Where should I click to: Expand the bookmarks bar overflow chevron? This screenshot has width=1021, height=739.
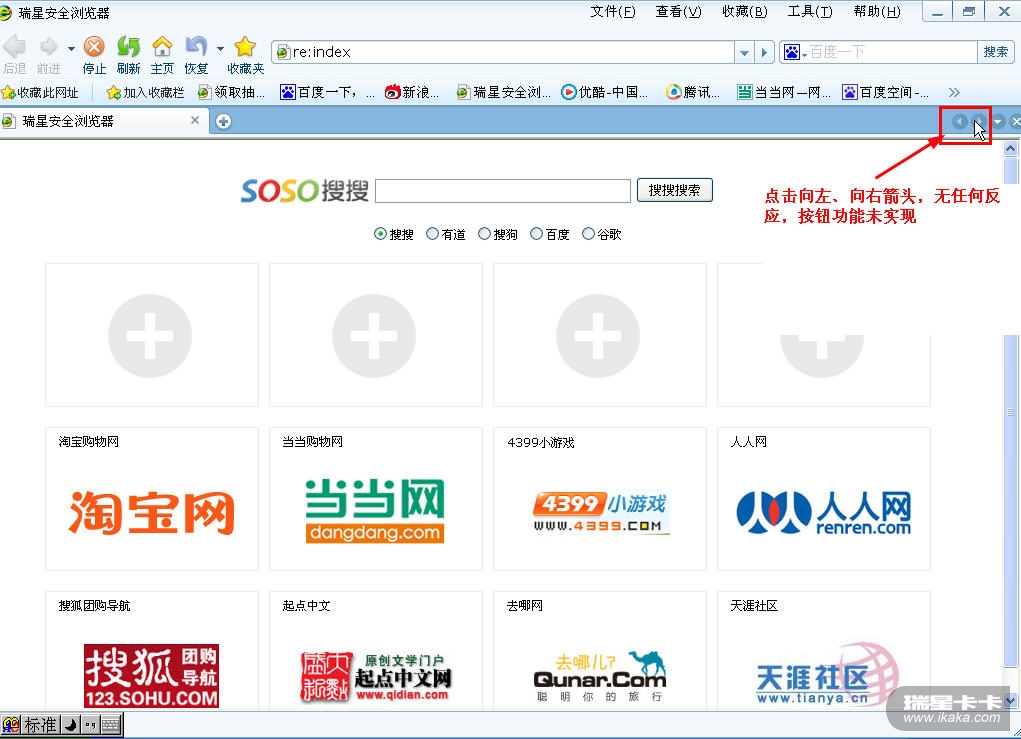(x=954, y=92)
